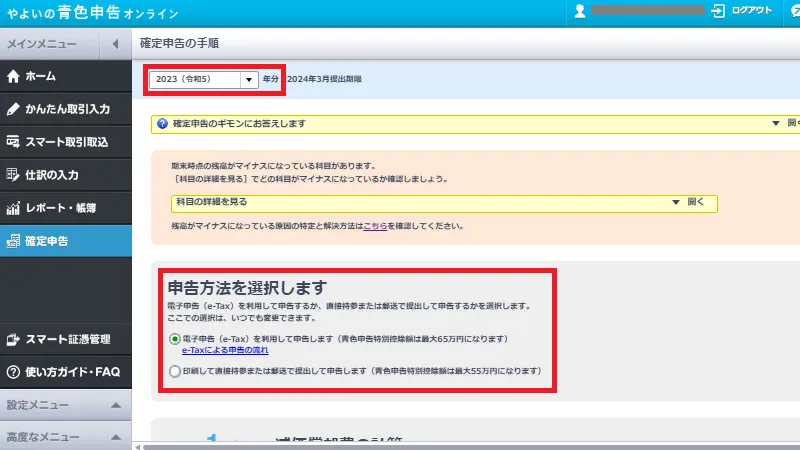
Task: Click the pencil icon for かんたん取引入力
Action: [13, 109]
